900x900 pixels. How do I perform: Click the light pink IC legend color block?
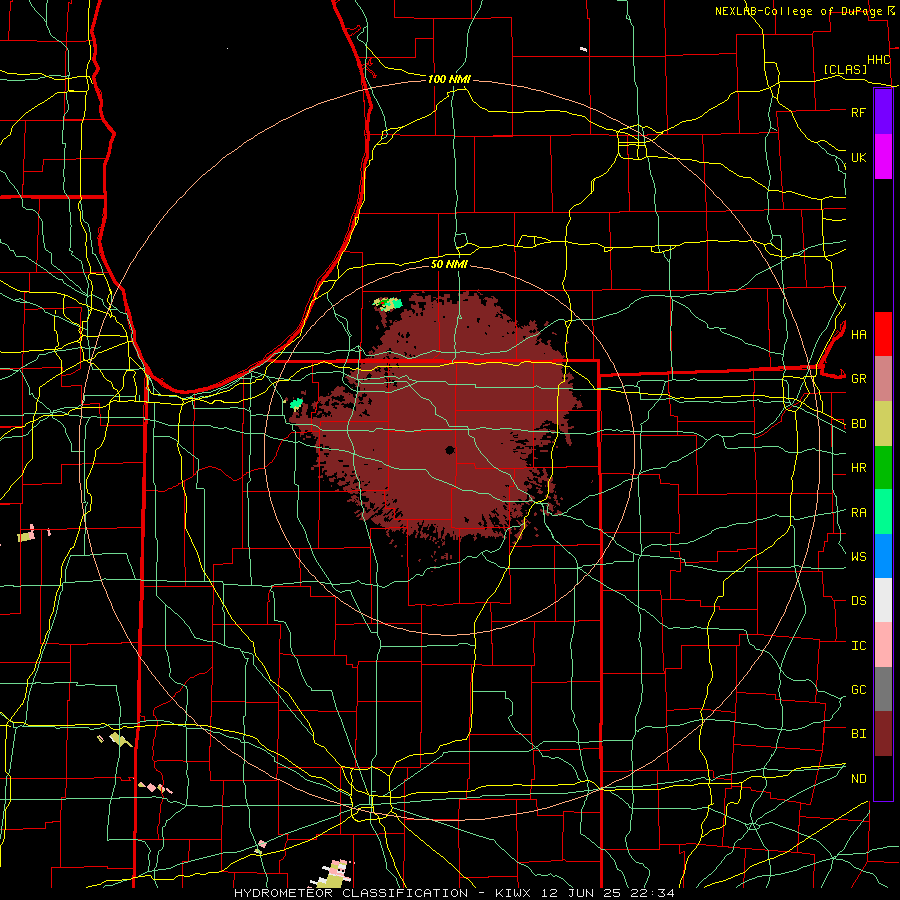(x=883, y=645)
